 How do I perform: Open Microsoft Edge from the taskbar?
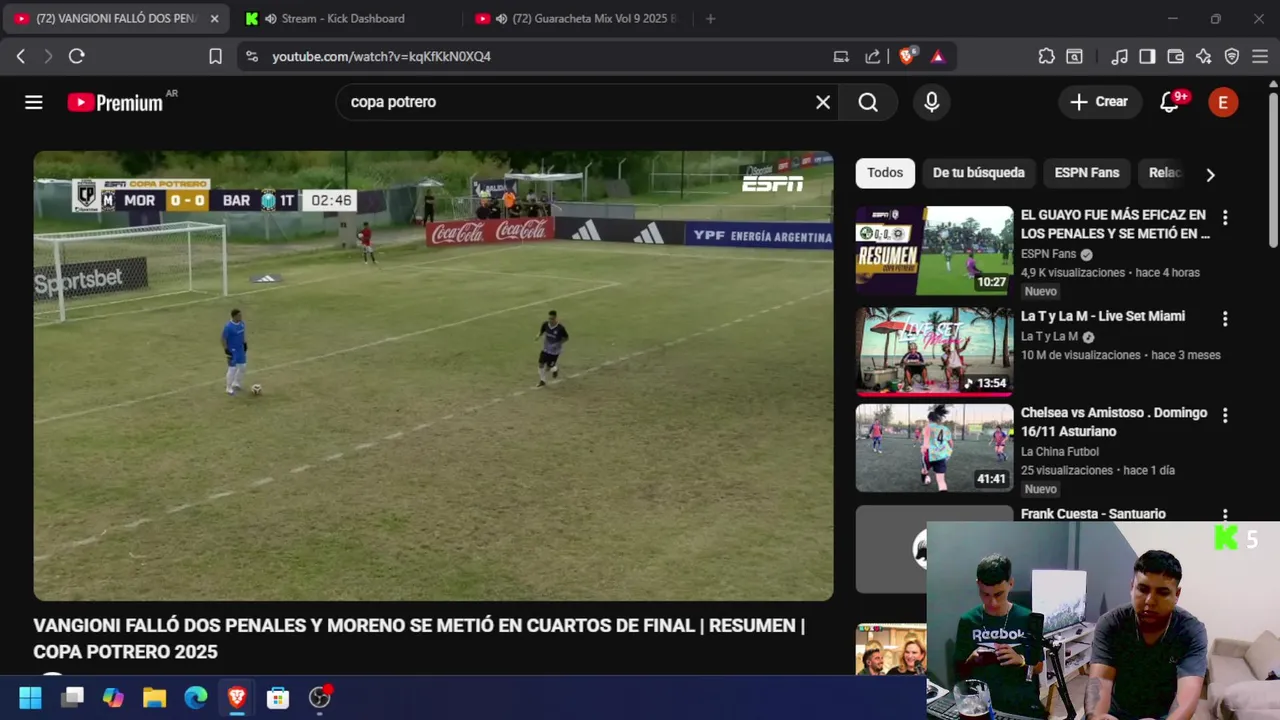pyautogui.click(x=196, y=697)
